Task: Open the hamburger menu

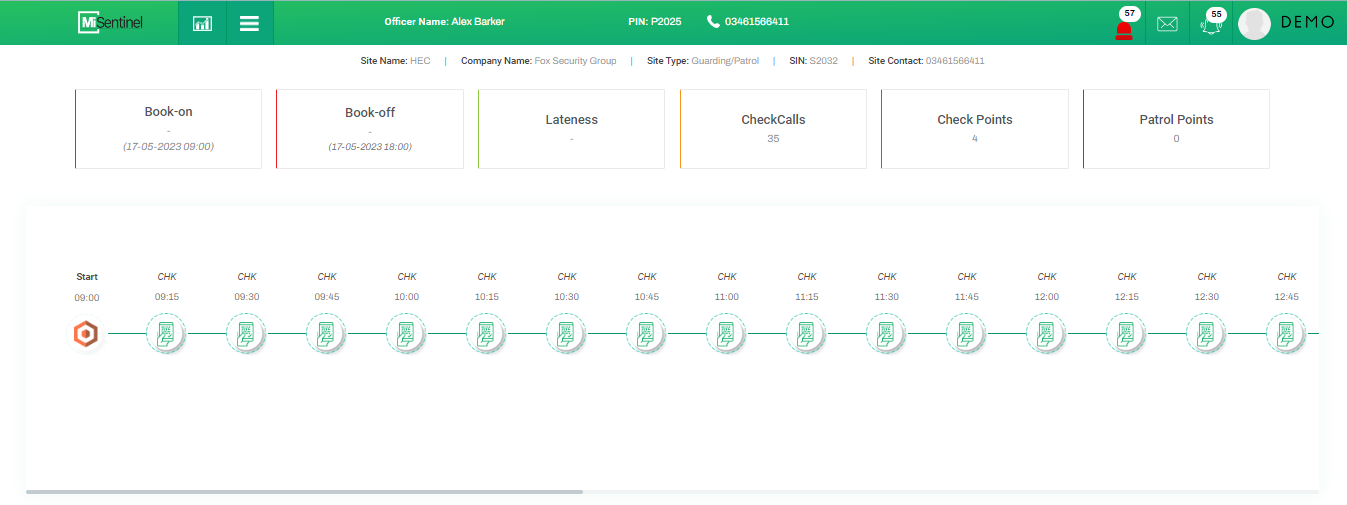Action: click(x=249, y=23)
